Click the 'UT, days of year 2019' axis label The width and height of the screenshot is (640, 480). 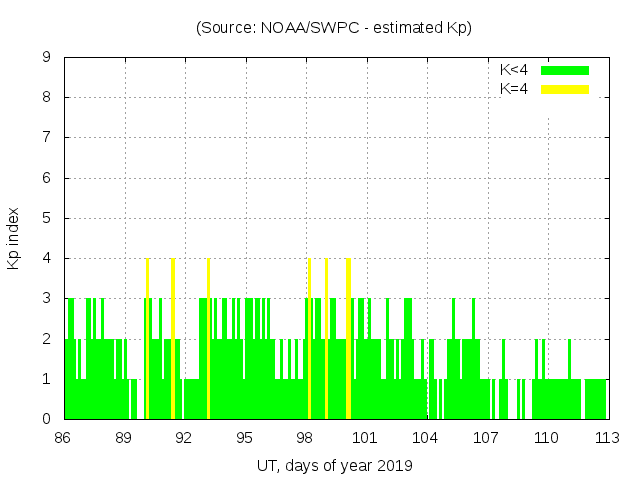[334, 465]
